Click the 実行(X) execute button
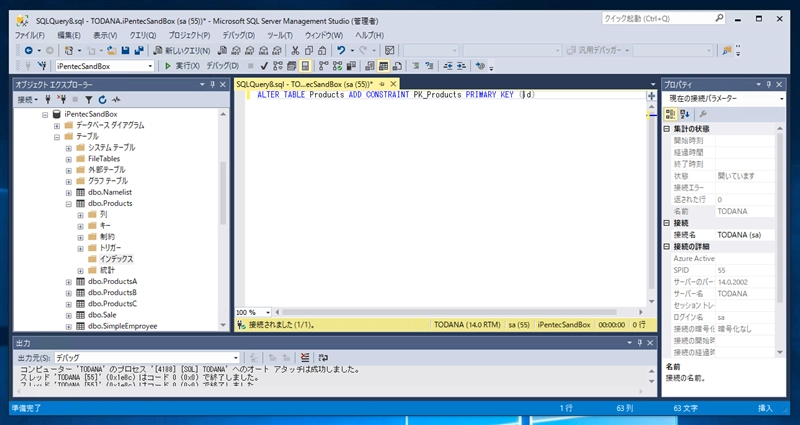 [x=182, y=66]
